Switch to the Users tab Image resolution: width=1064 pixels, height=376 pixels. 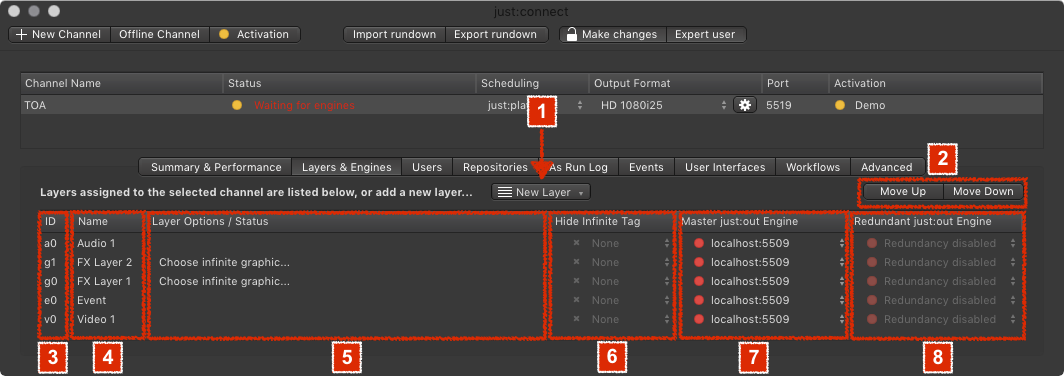point(427,167)
